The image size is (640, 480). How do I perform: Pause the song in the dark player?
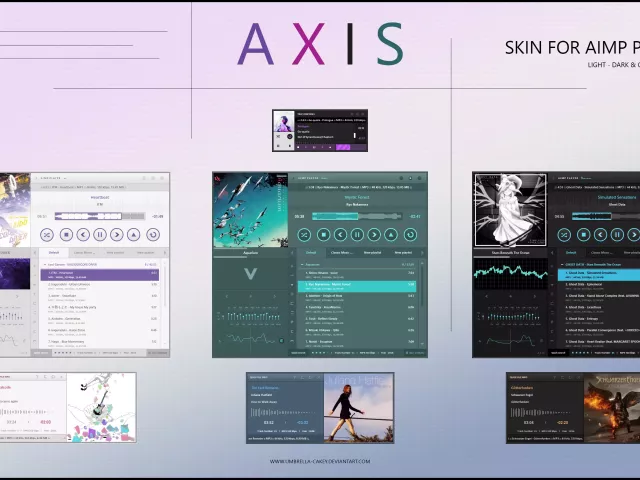click(617, 235)
